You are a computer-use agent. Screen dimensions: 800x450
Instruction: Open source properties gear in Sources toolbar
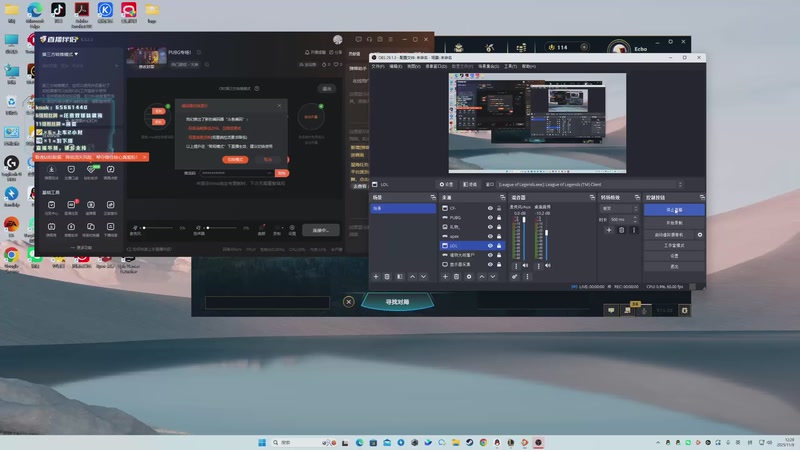(x=469, y=277)
